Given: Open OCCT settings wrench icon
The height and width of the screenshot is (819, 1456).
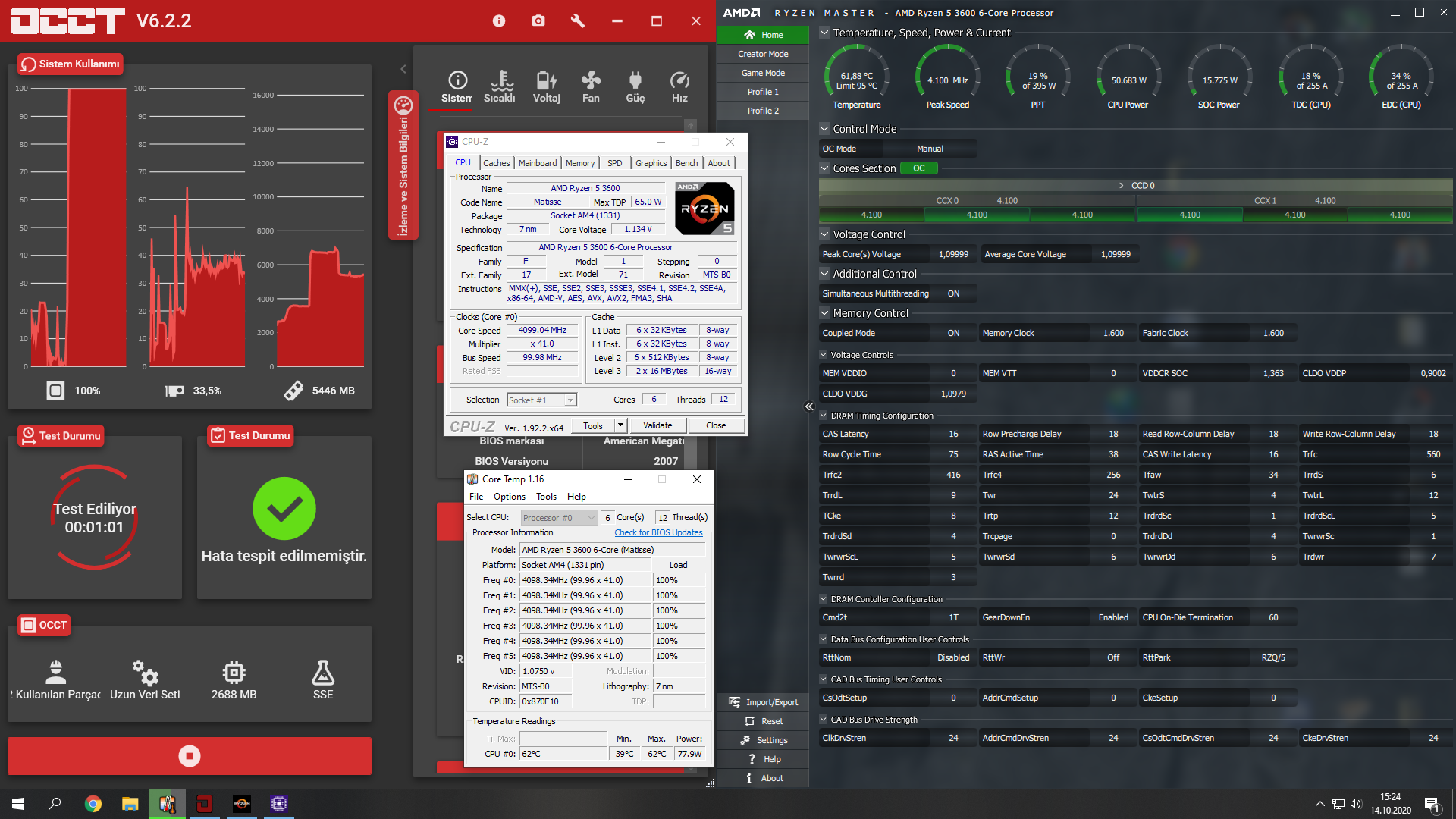Looking at the screenshot, I should [578, 21].
